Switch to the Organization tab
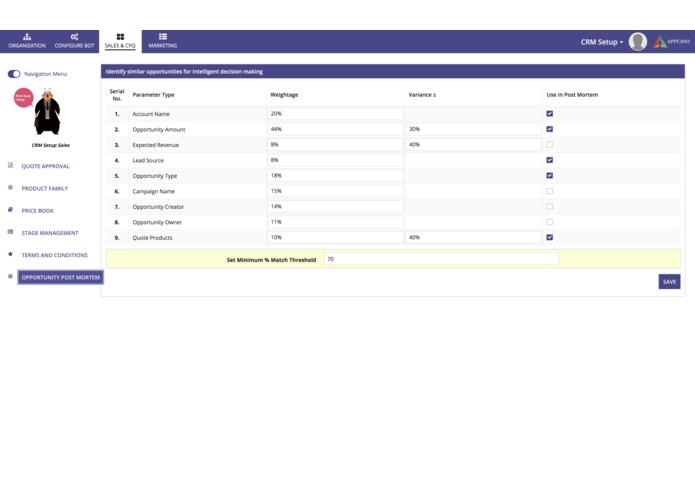 [27, 41]
